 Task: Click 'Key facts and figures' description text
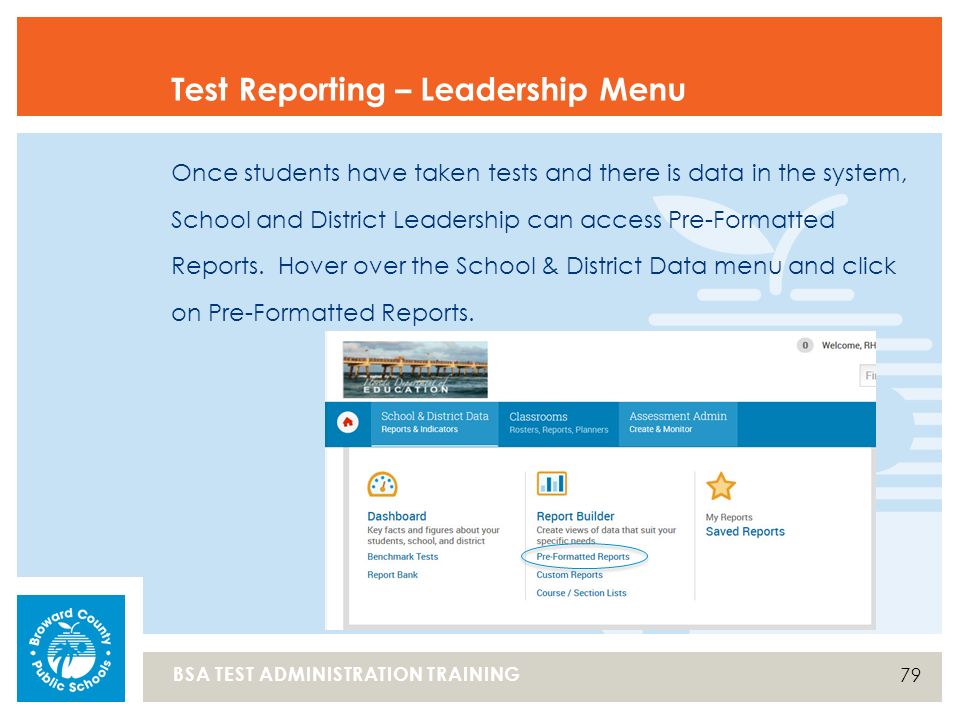(x=433, y=535)
